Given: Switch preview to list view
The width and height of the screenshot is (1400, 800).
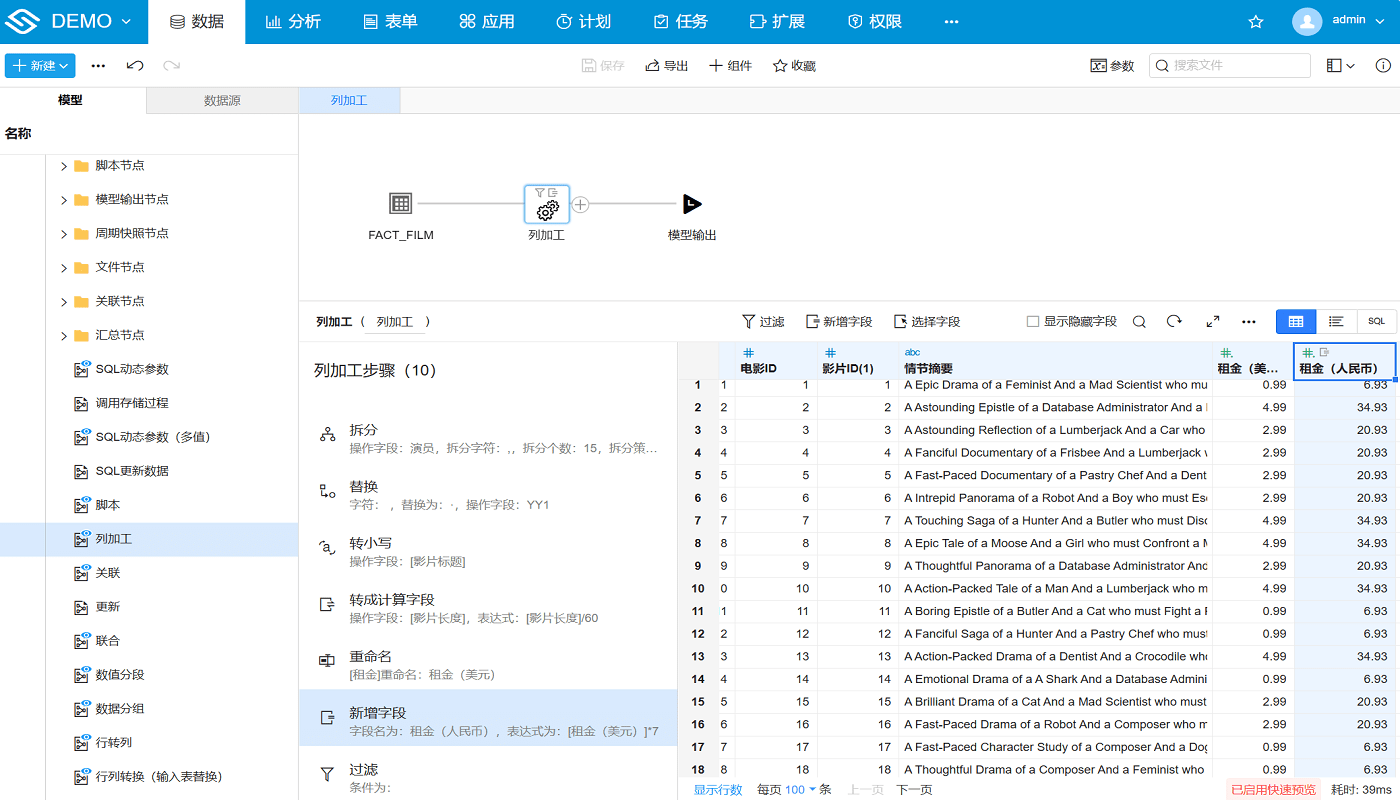Looking at the screenshot, I should tap(1336, 321).
